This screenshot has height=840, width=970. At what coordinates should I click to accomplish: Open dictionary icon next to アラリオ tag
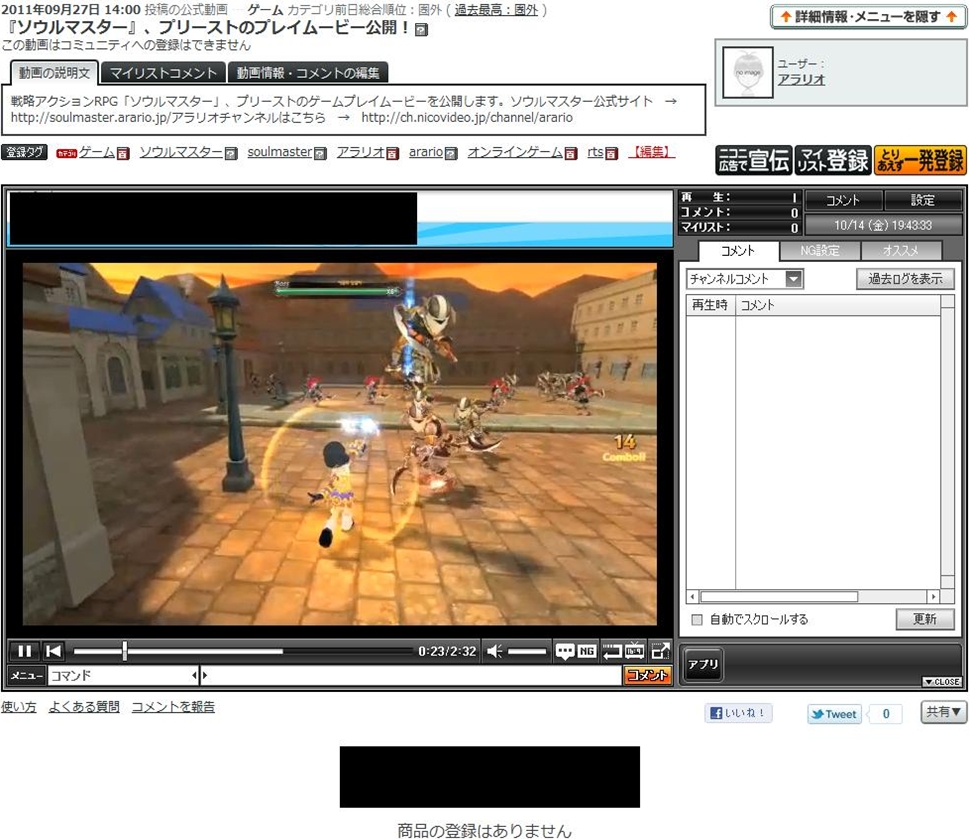(x=392, y=153)
